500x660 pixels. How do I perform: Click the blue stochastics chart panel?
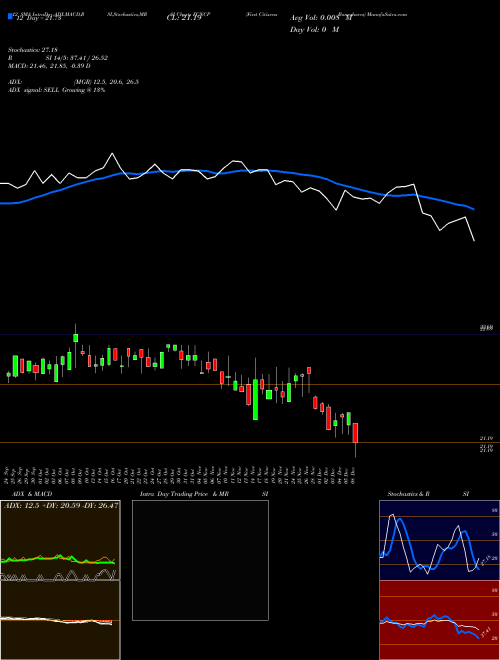point(439,540)
